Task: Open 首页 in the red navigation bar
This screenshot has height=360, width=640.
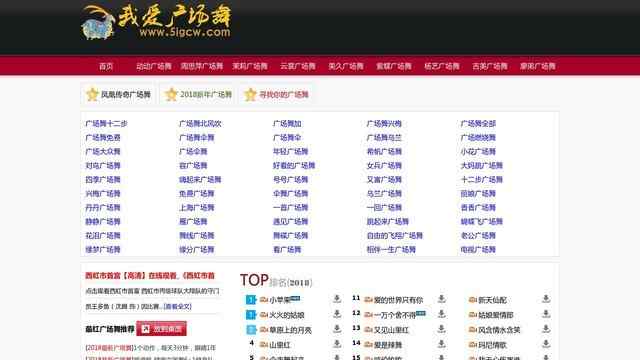Action: [x=106, y=66]
